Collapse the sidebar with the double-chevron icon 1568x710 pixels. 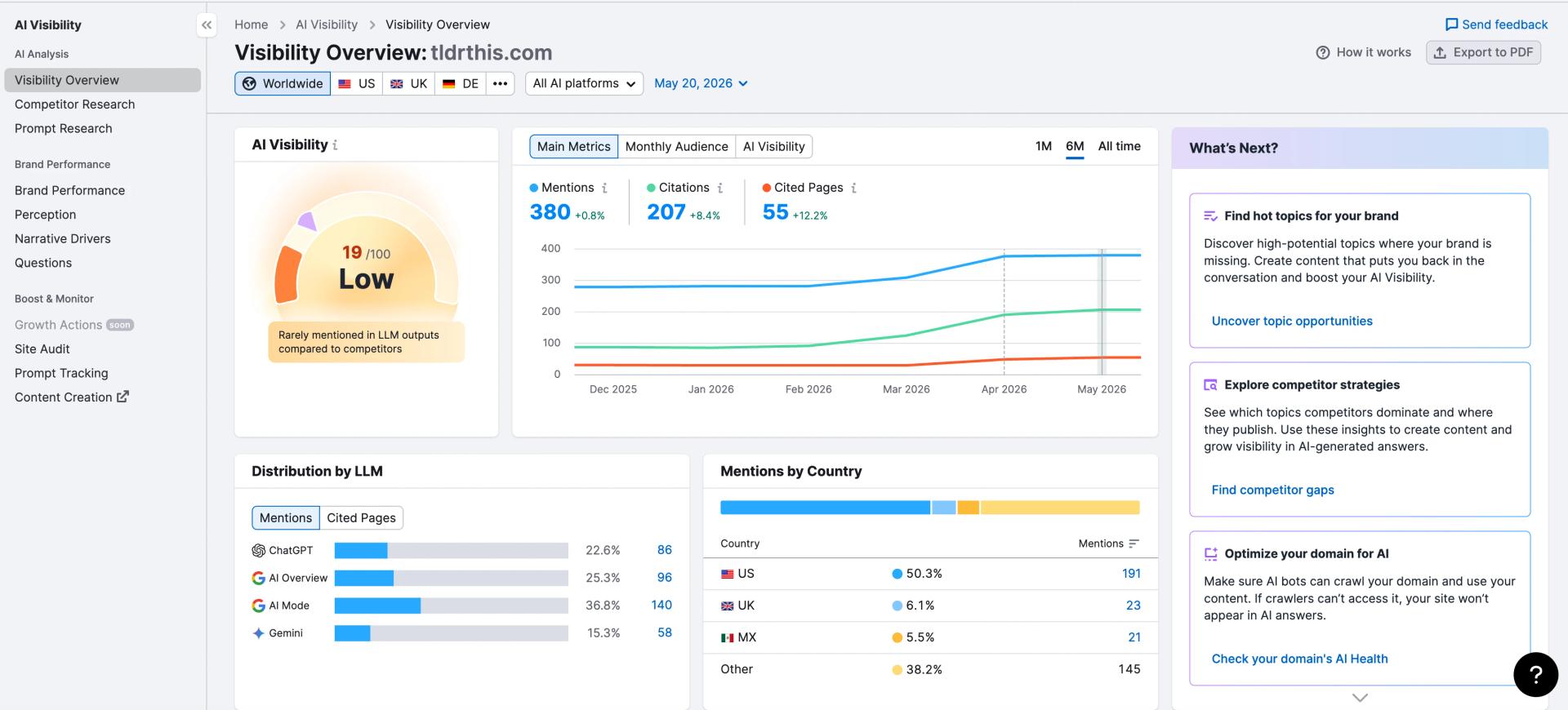[x=207, y=25]
